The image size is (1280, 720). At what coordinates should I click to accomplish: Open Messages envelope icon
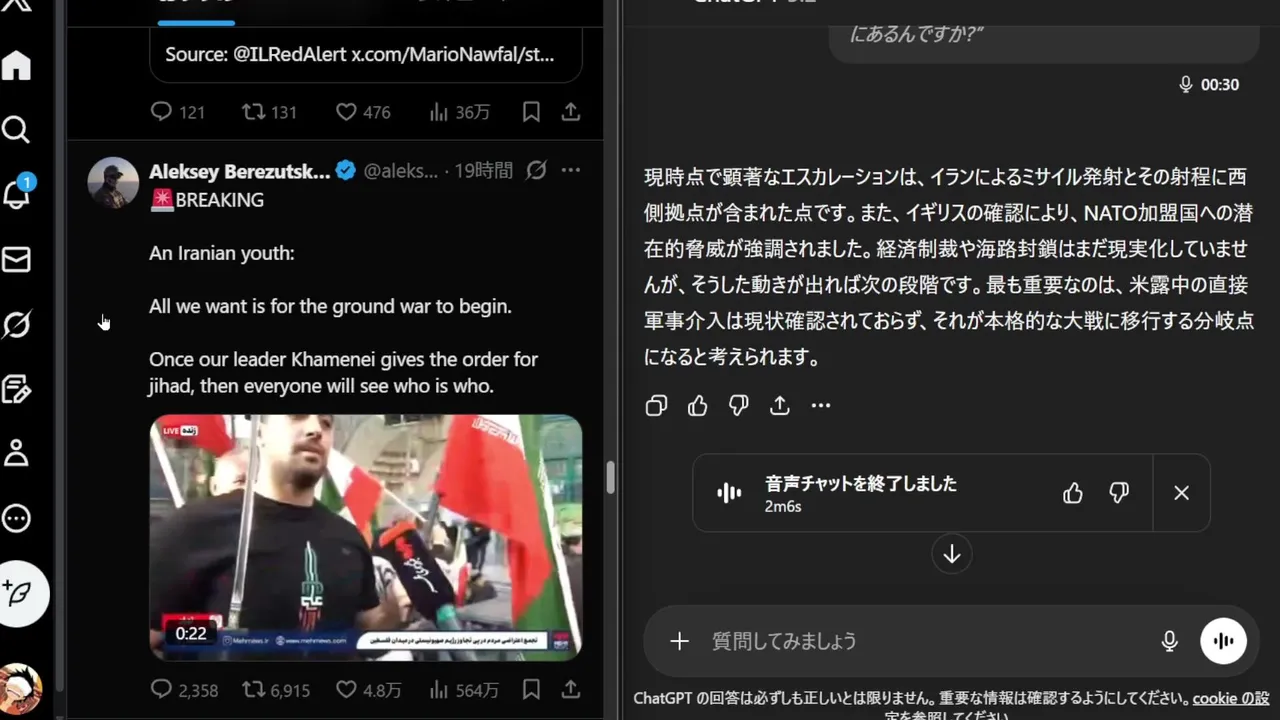17,260
